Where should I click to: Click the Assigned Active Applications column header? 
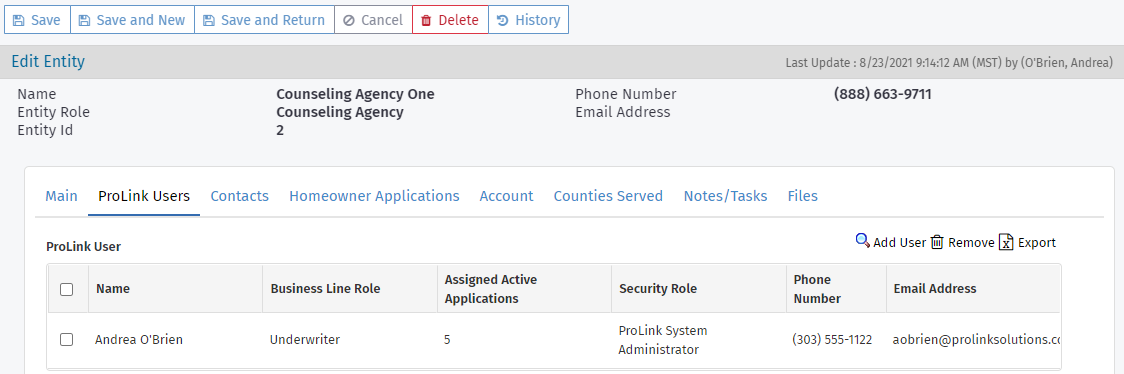pos(491,289)
